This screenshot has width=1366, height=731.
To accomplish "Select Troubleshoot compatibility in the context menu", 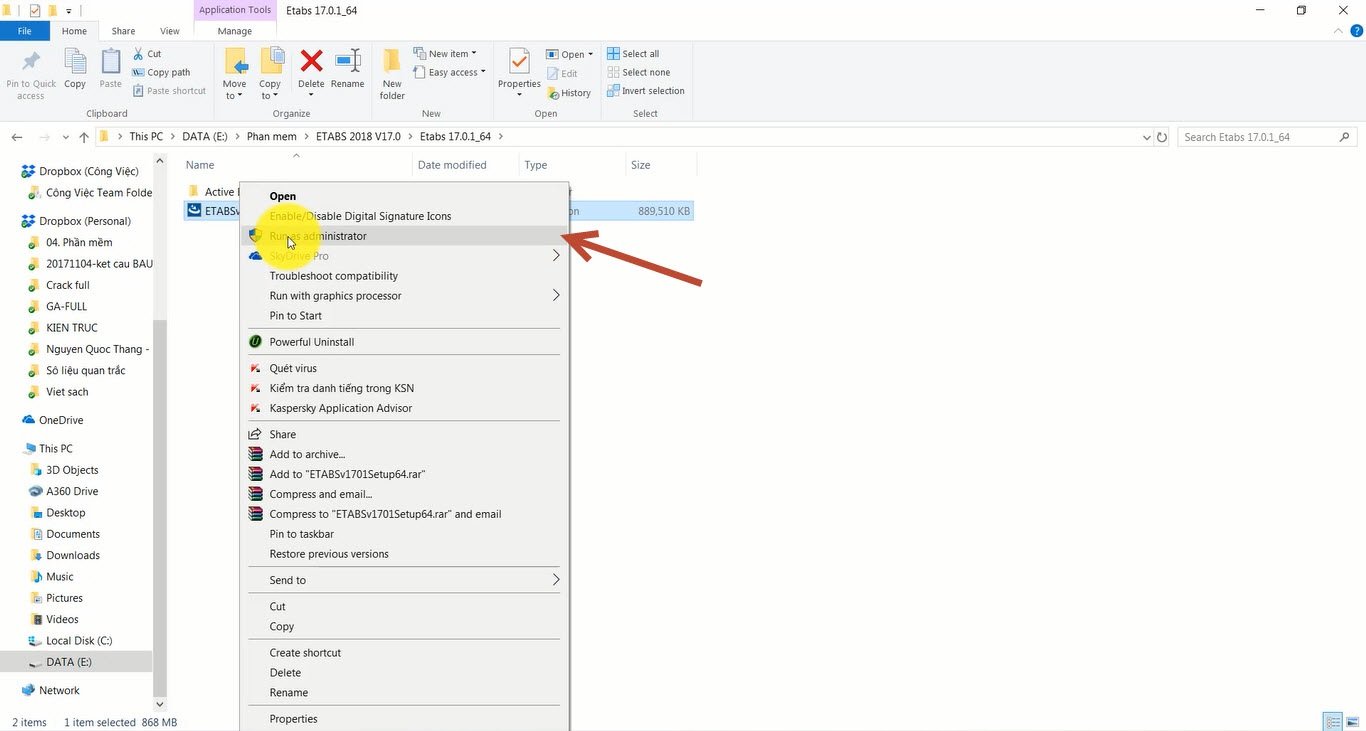I will pyautogui.click(x=405, y=276).
